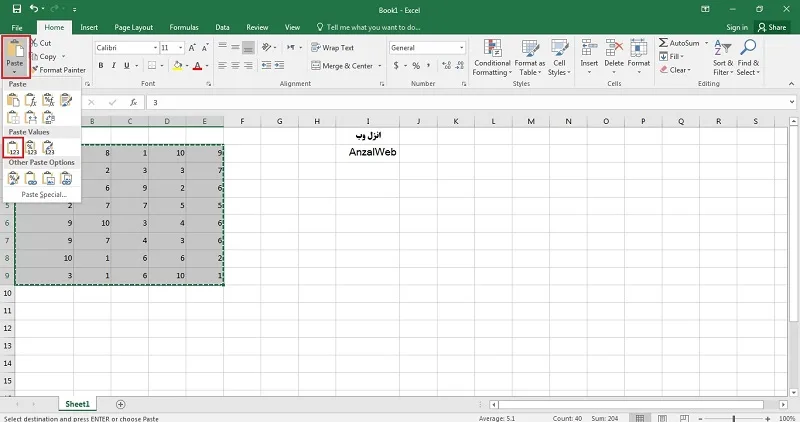
Task: Toggle Bold formatting
Action: click(101, 65)
